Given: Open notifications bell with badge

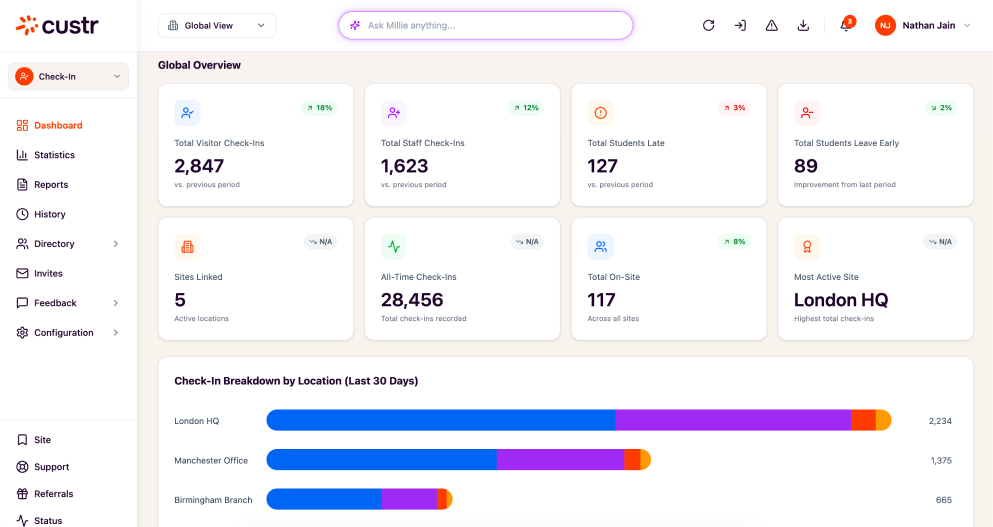Looking at the screenshot, I should point(846,25).
